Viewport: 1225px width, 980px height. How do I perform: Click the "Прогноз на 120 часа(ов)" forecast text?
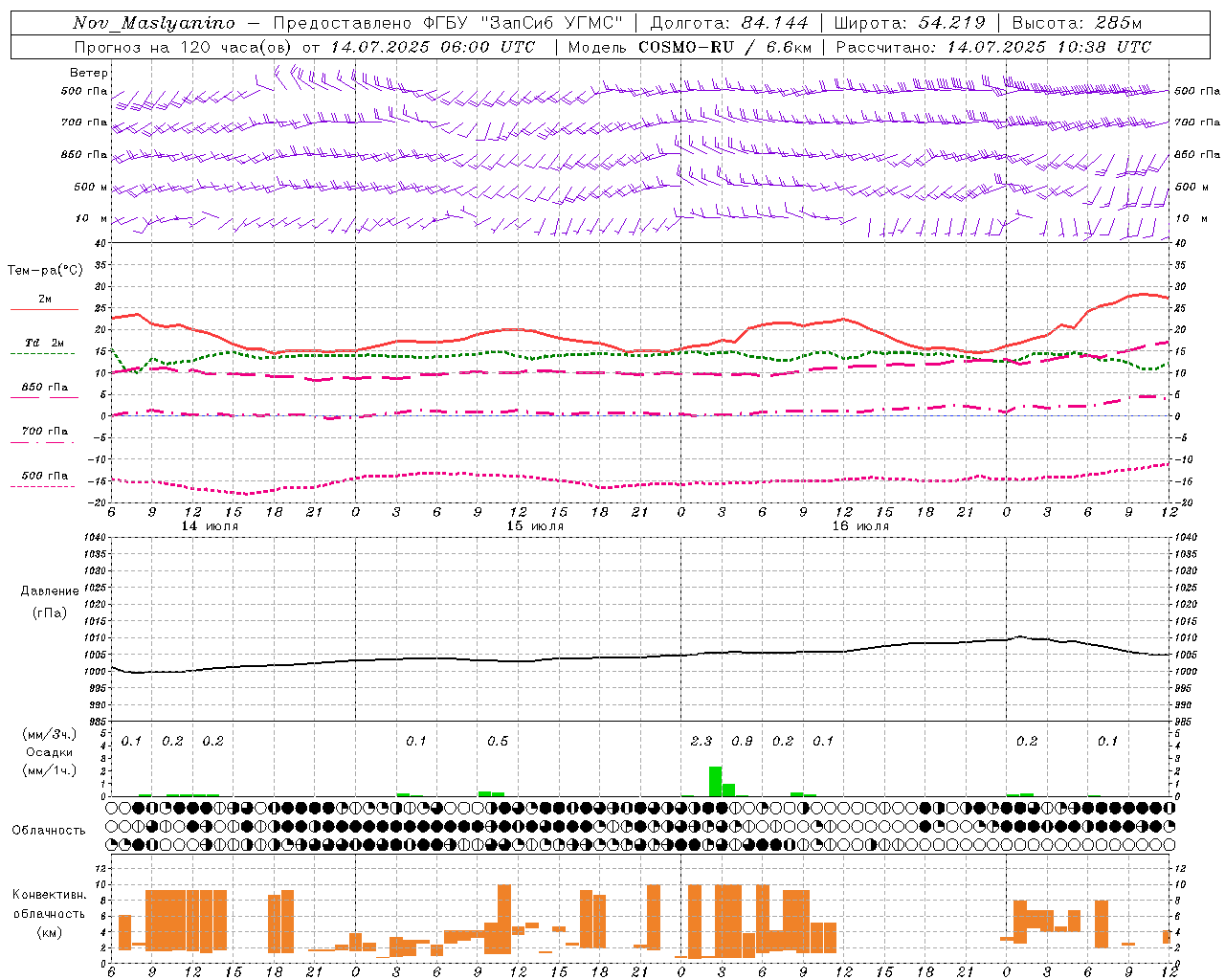click(184, 47)
